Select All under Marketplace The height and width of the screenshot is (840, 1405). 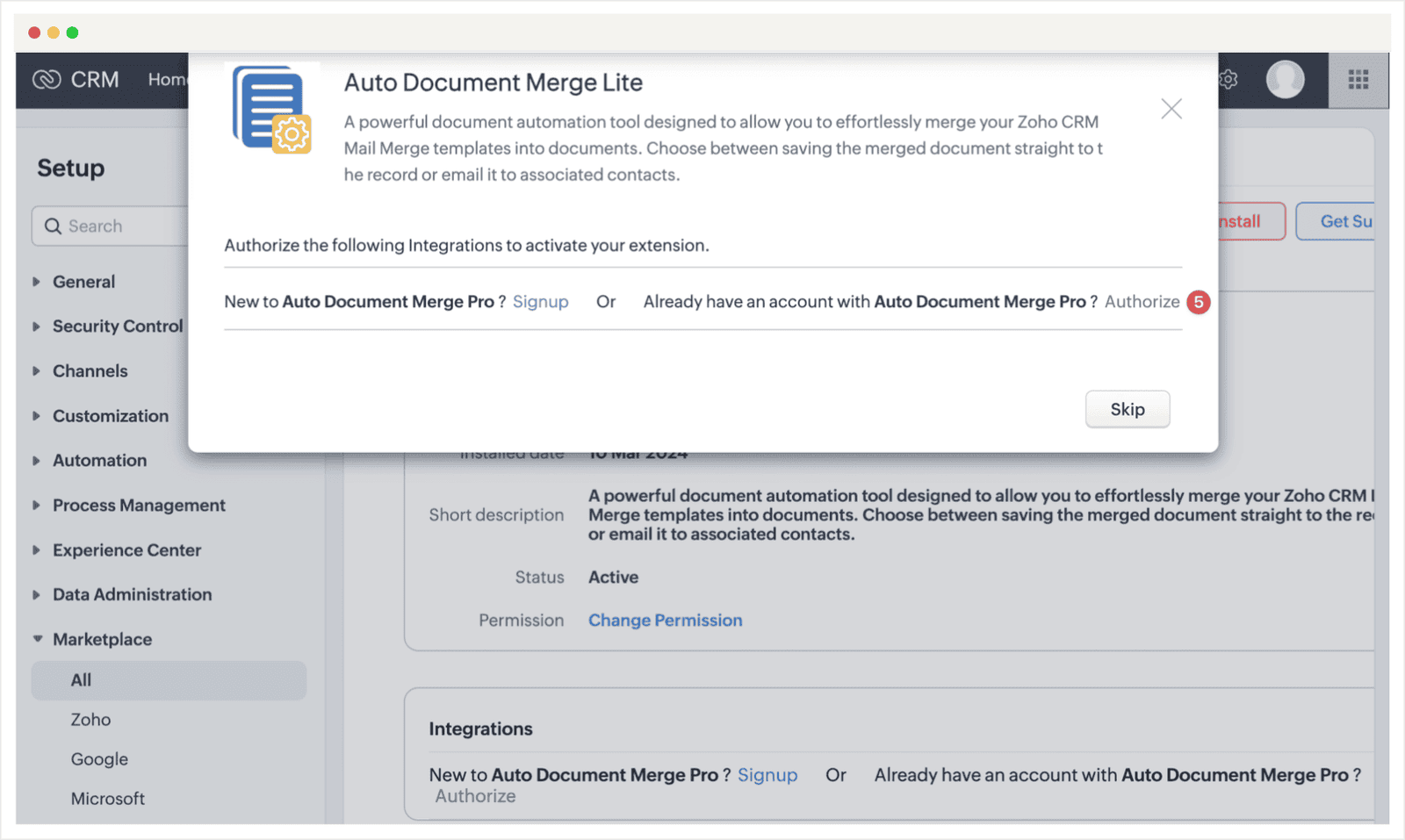(x=169, y=680)
